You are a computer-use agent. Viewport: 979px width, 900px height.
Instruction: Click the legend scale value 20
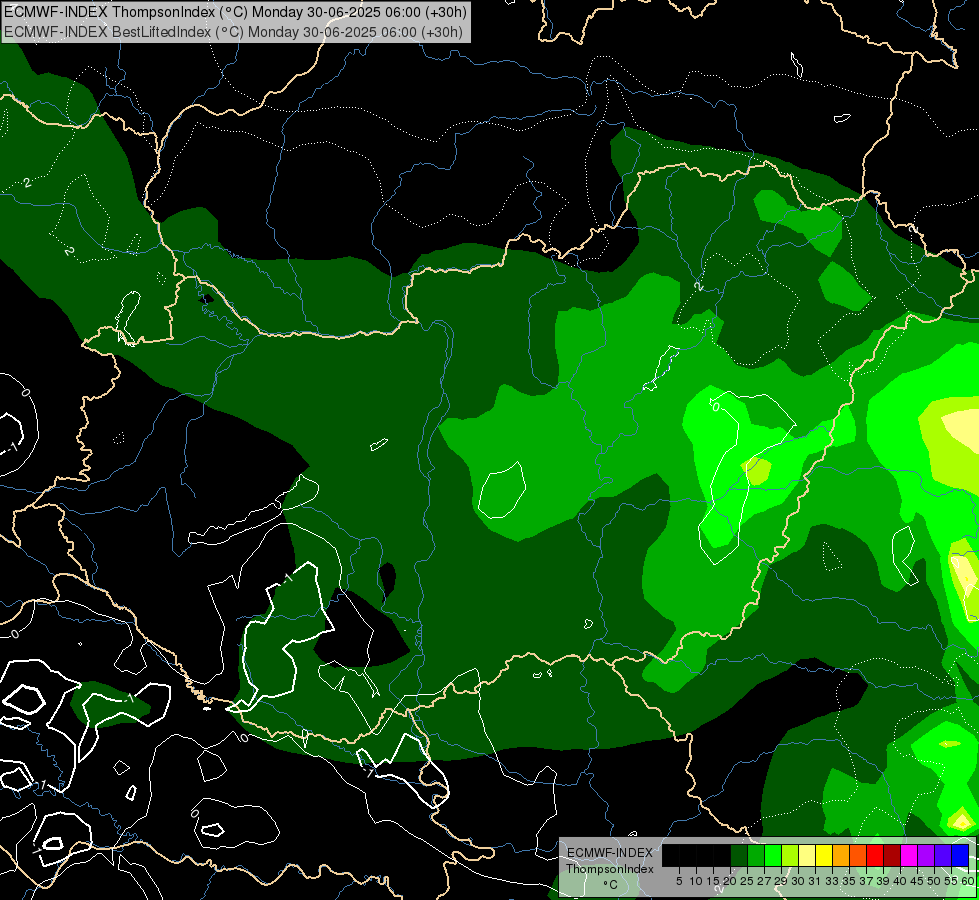pos(730,881)
